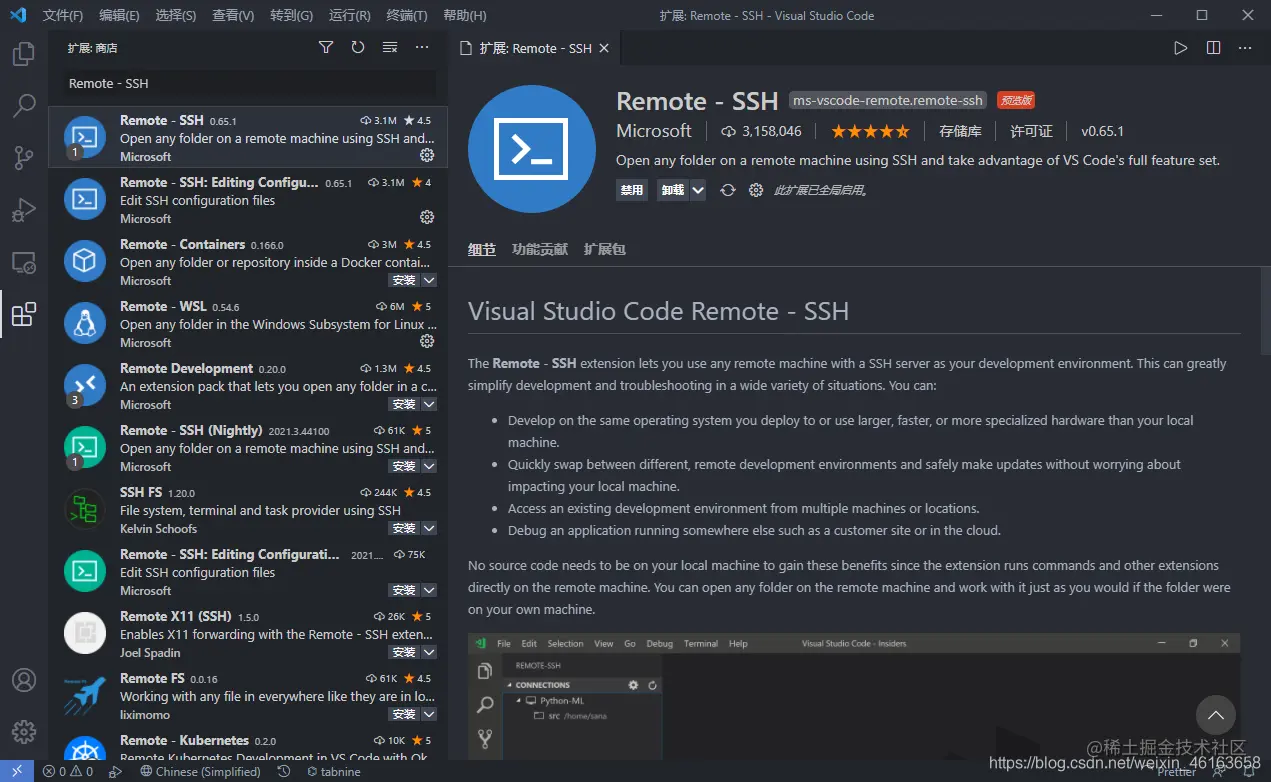Click tabnine in status bar
The height and width of the screenshot is (782, 1271).
click(334, 771)
